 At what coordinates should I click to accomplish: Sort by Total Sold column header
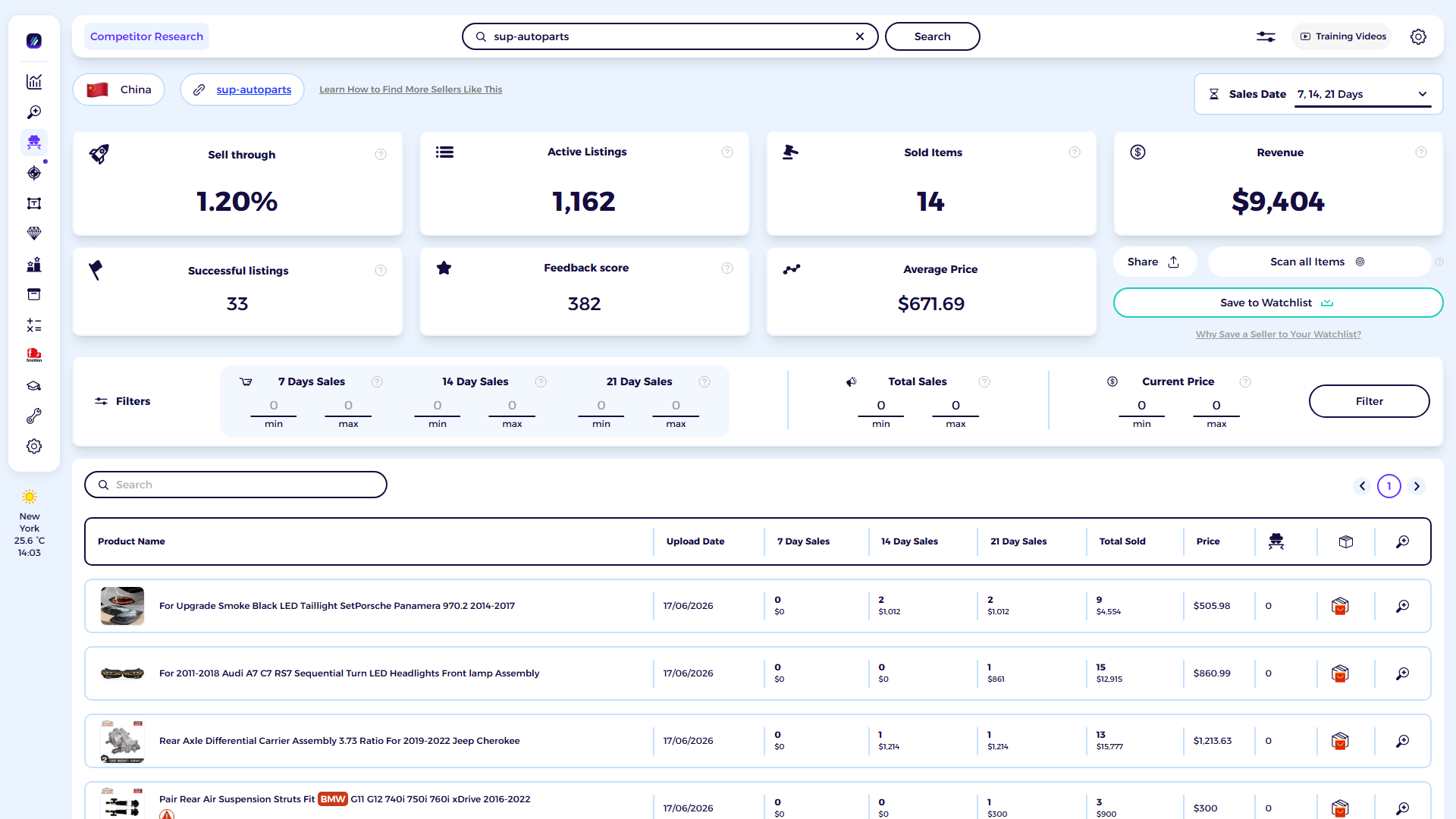[x=1122, y=541]
